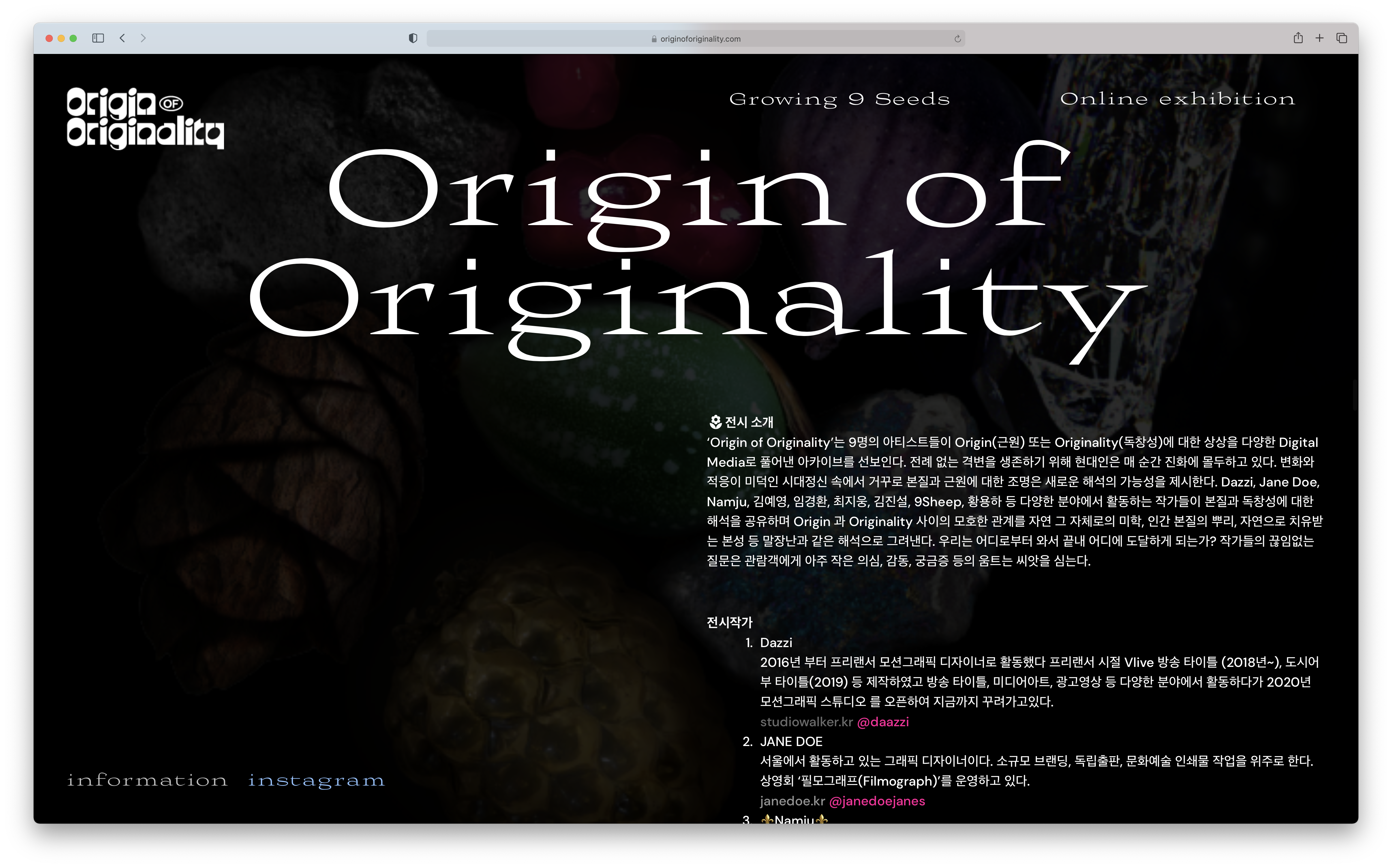1392x868 pixels.
Task: Go back using the back arrow
Action: click(122, 38)
